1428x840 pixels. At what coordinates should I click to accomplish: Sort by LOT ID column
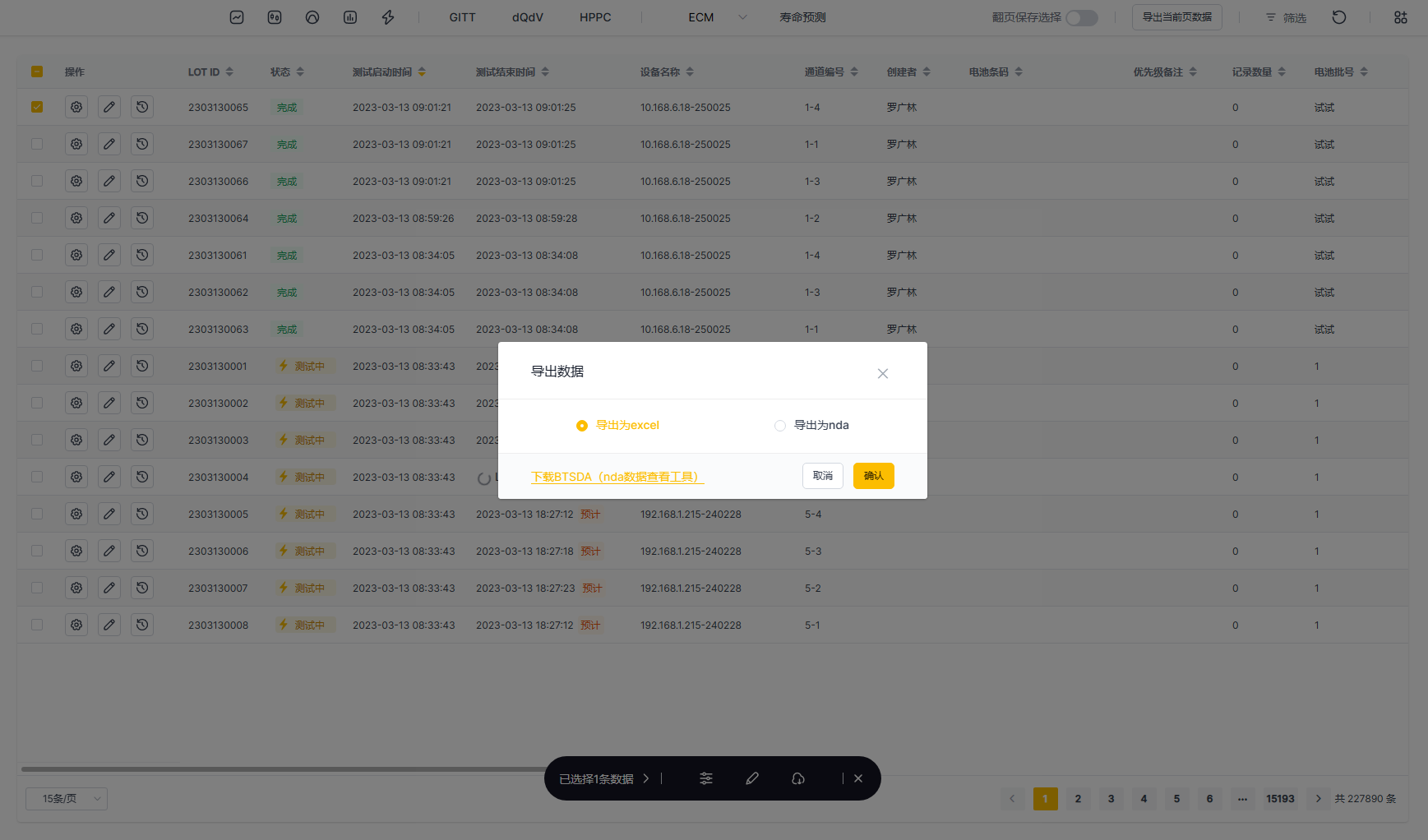click(229, 72)
